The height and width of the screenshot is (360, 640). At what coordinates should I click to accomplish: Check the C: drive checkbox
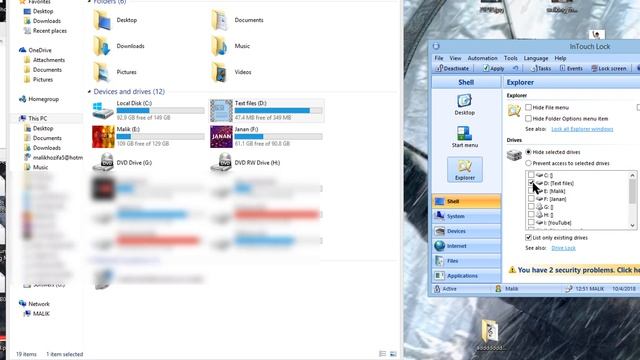(531, 175)
